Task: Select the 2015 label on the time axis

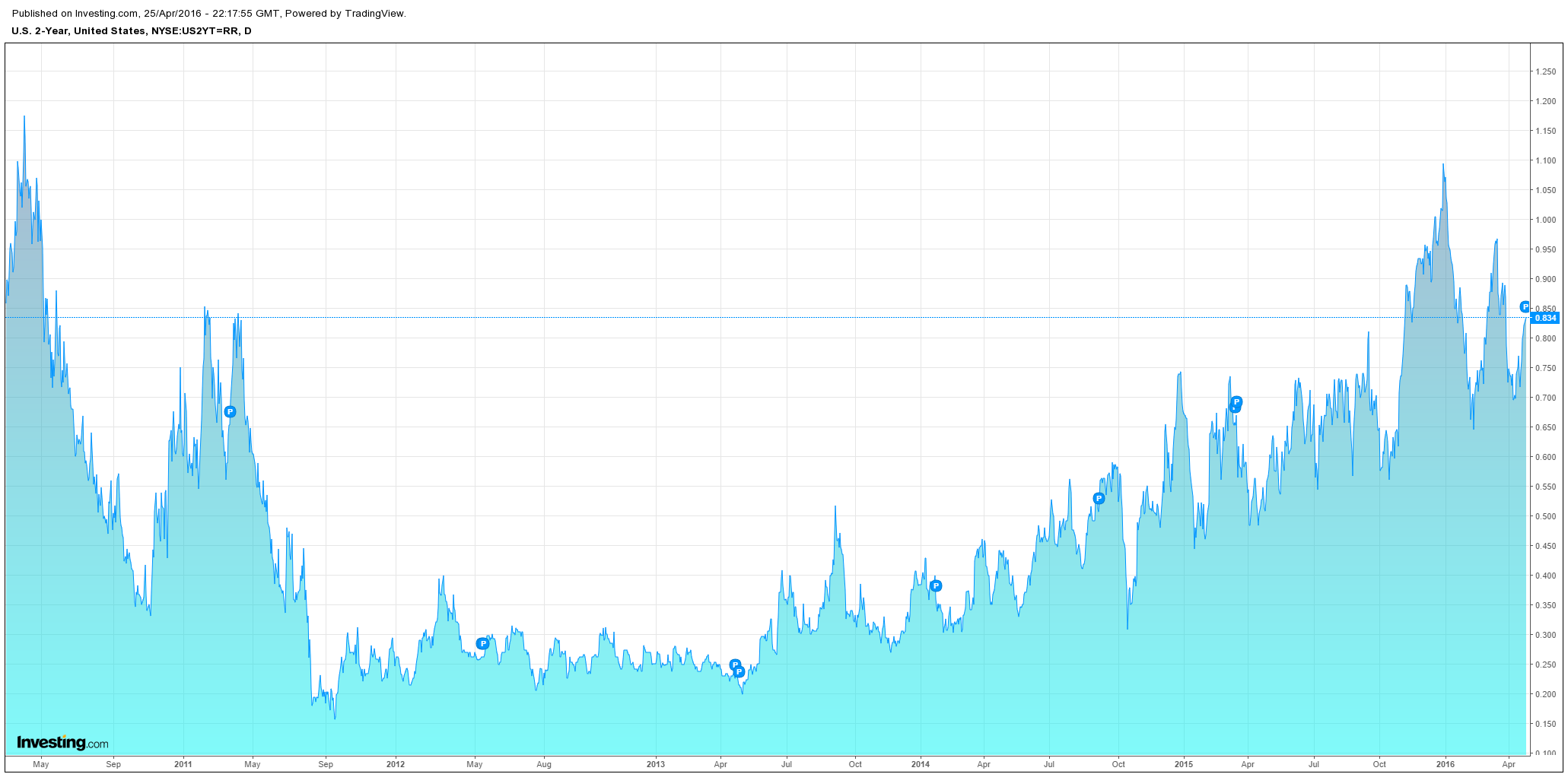Action: click(x=1184, y=764)
